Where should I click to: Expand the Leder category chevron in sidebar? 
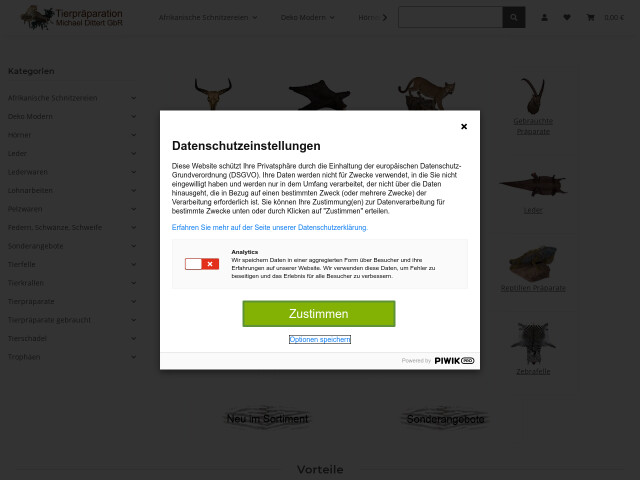pos(133,153)
